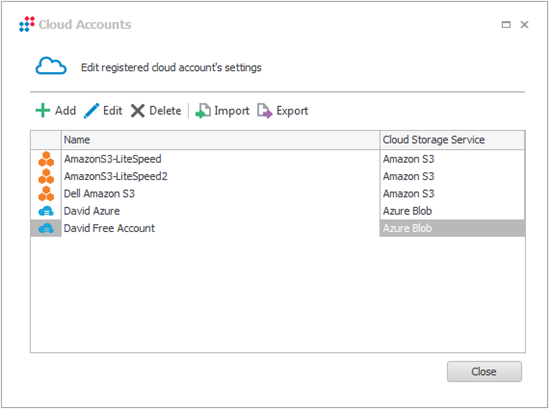The height and width of the screenshot is (410, 550).
Task: Click the X Delete icon
Action: click(138, 111)
